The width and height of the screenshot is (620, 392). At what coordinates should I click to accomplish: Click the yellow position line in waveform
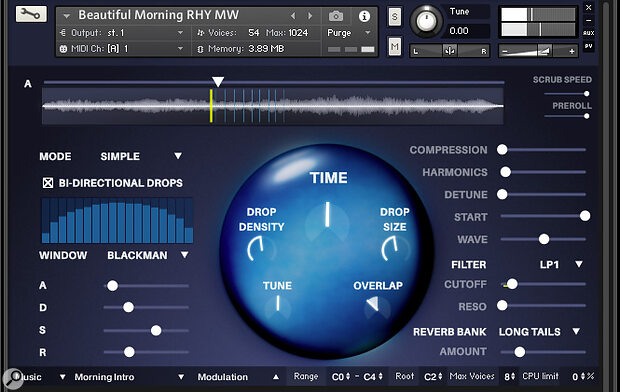(211, 106)
